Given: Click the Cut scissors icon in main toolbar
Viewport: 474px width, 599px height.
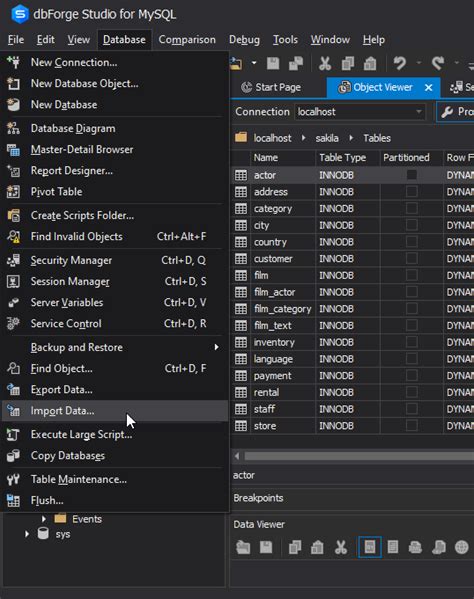Looking at the screenshot, I should pos(325,63).
